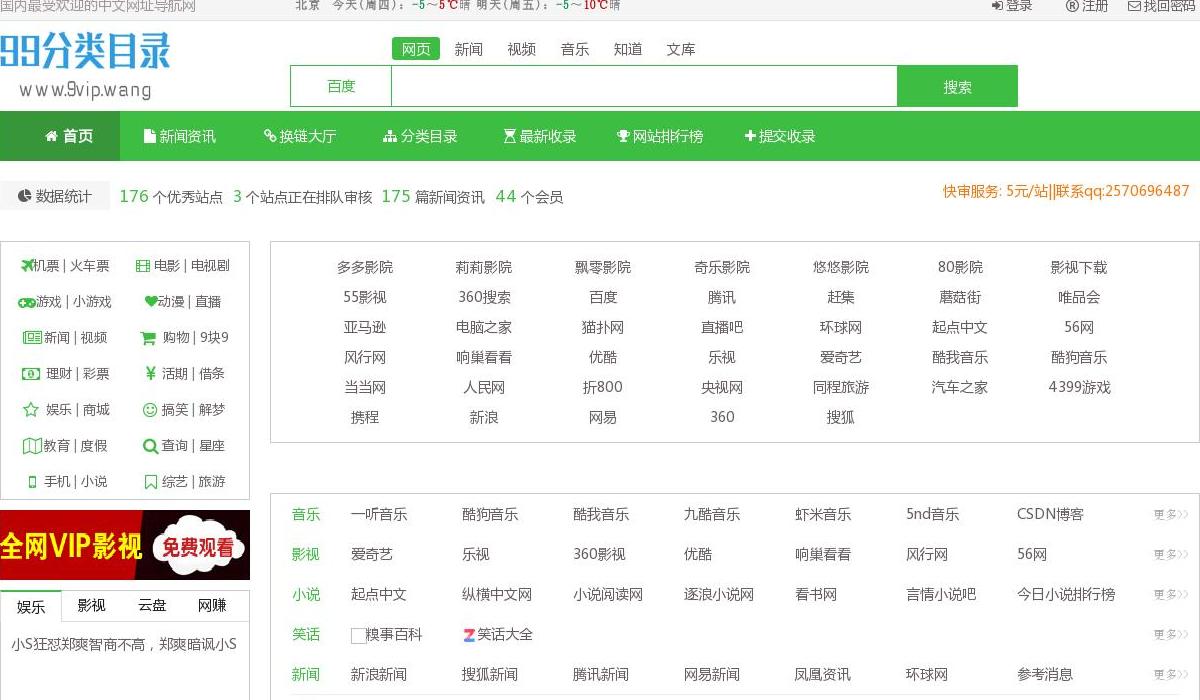This screenshot has width=1200, height=700.
Task: Click the link icon before 换链大厅
Action: point(270,136)
